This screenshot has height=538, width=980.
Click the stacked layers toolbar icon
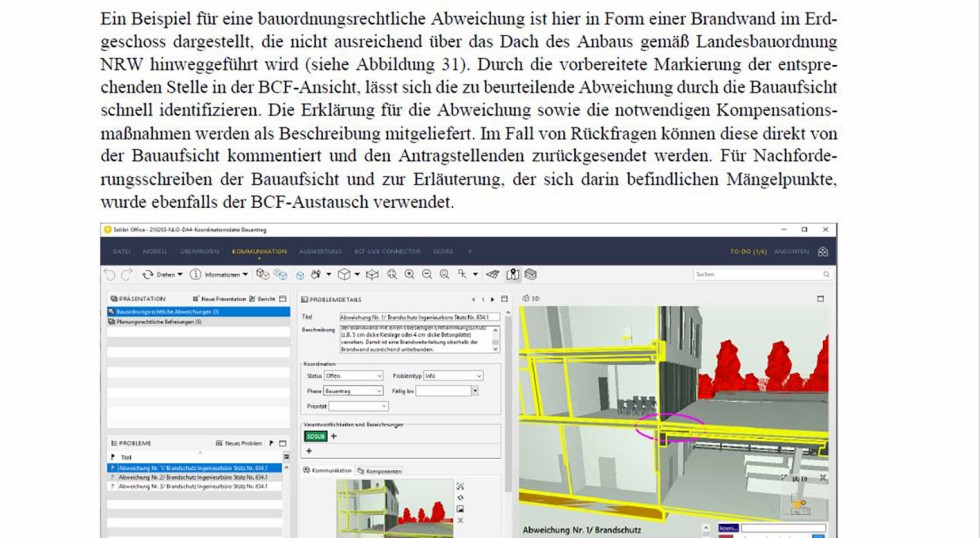(531, 274)
